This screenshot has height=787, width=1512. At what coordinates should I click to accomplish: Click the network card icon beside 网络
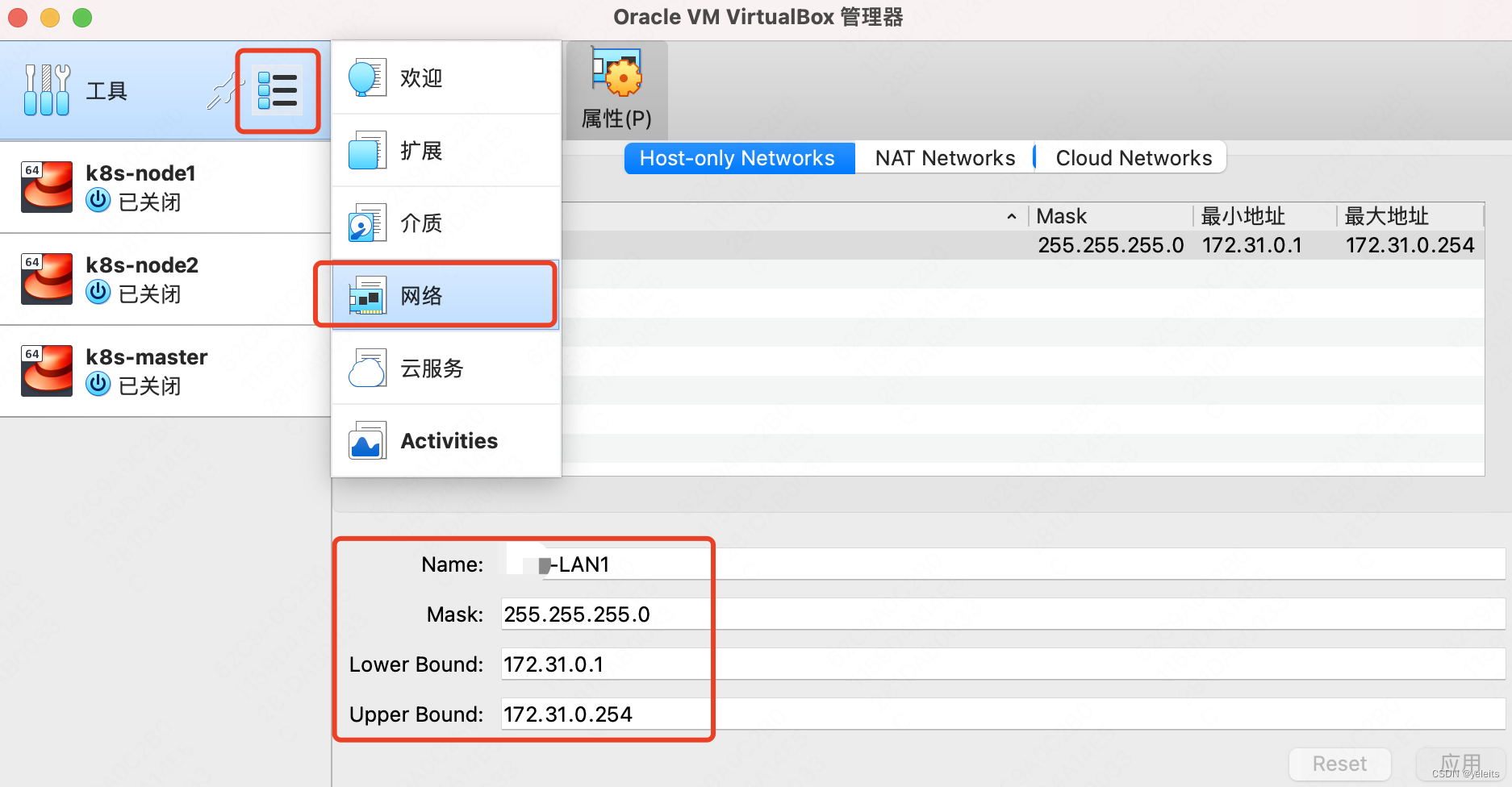pyautogui.click(x=367, y=296)
